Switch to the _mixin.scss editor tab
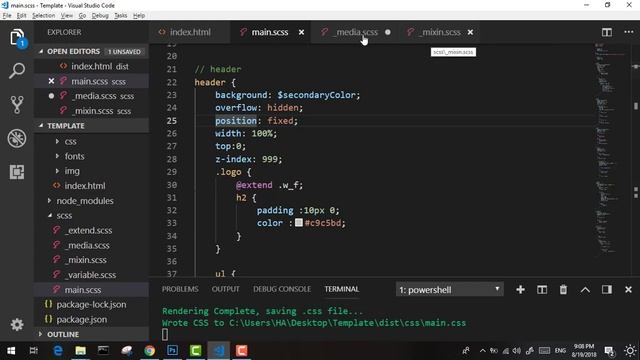Image resolution: width=640 pixels, height=360 pixels. pyautogui.click(x=440, y=32)
